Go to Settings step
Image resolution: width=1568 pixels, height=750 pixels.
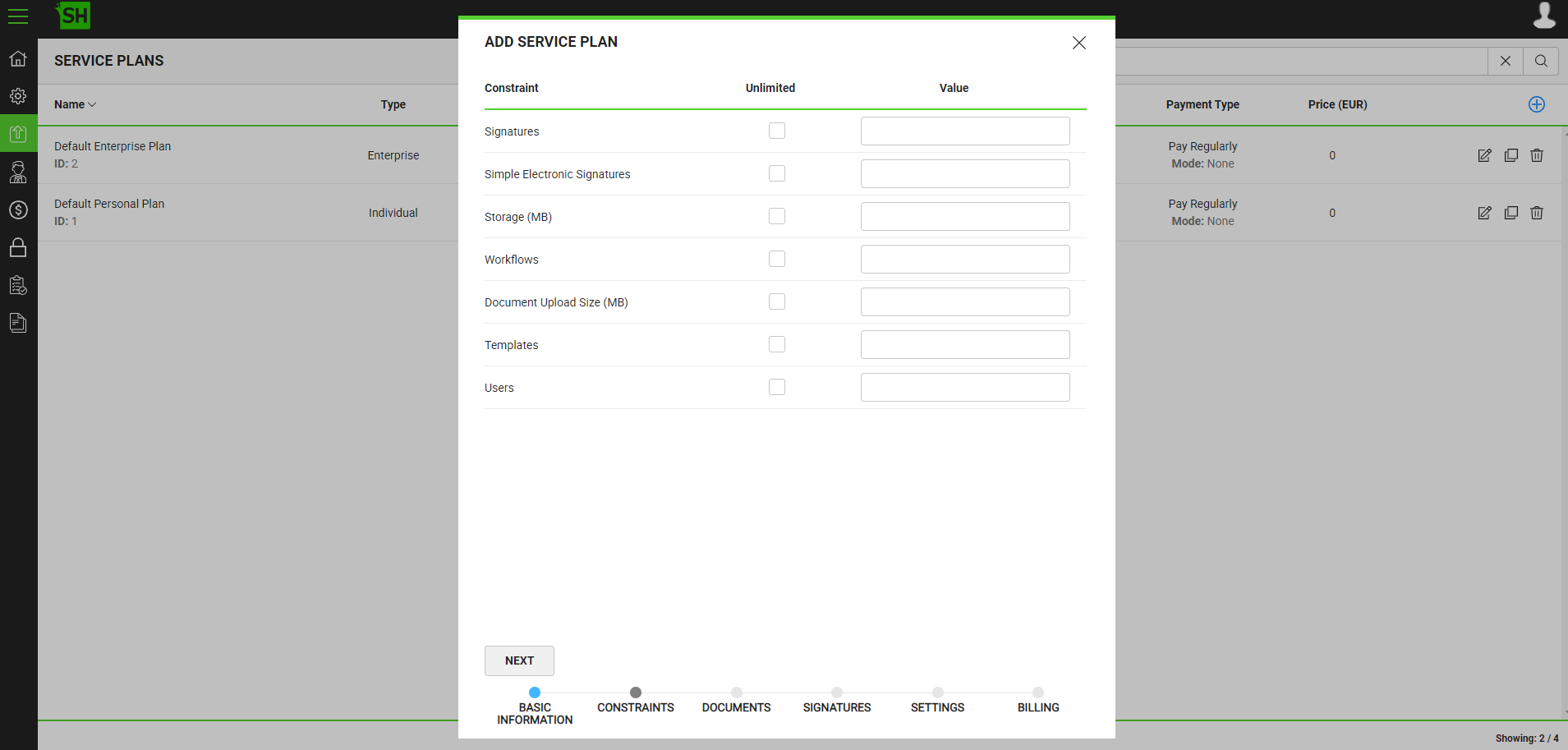click(x=938, y=701)
